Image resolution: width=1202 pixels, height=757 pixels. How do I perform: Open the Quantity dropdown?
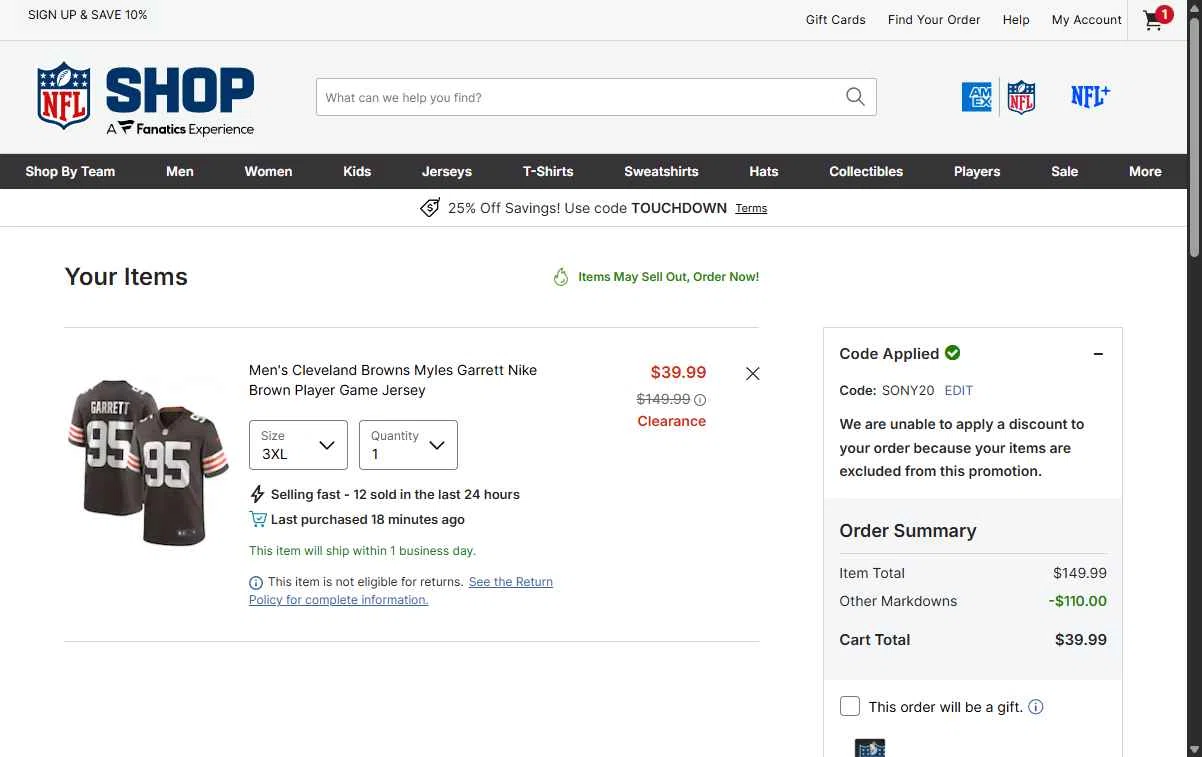pyautogui.click(x=408, y=445)
